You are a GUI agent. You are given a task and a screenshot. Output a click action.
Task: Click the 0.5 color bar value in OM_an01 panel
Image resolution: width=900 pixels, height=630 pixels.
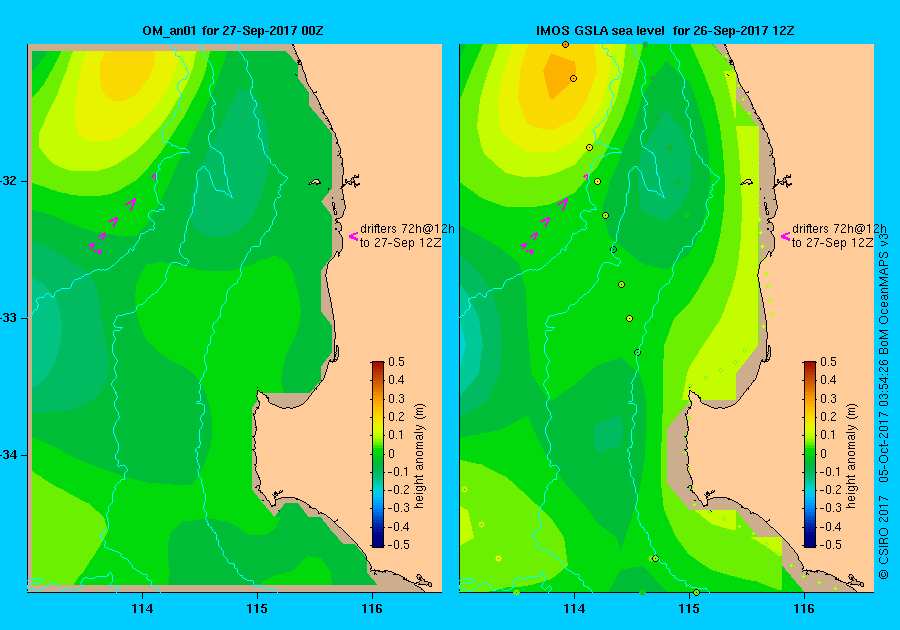point(397,362)
